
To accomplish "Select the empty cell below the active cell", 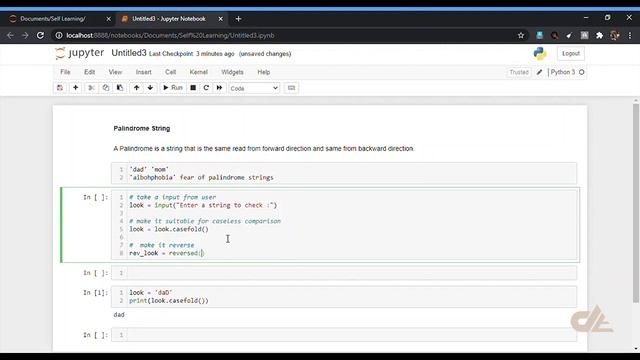I will pos(344,273).
